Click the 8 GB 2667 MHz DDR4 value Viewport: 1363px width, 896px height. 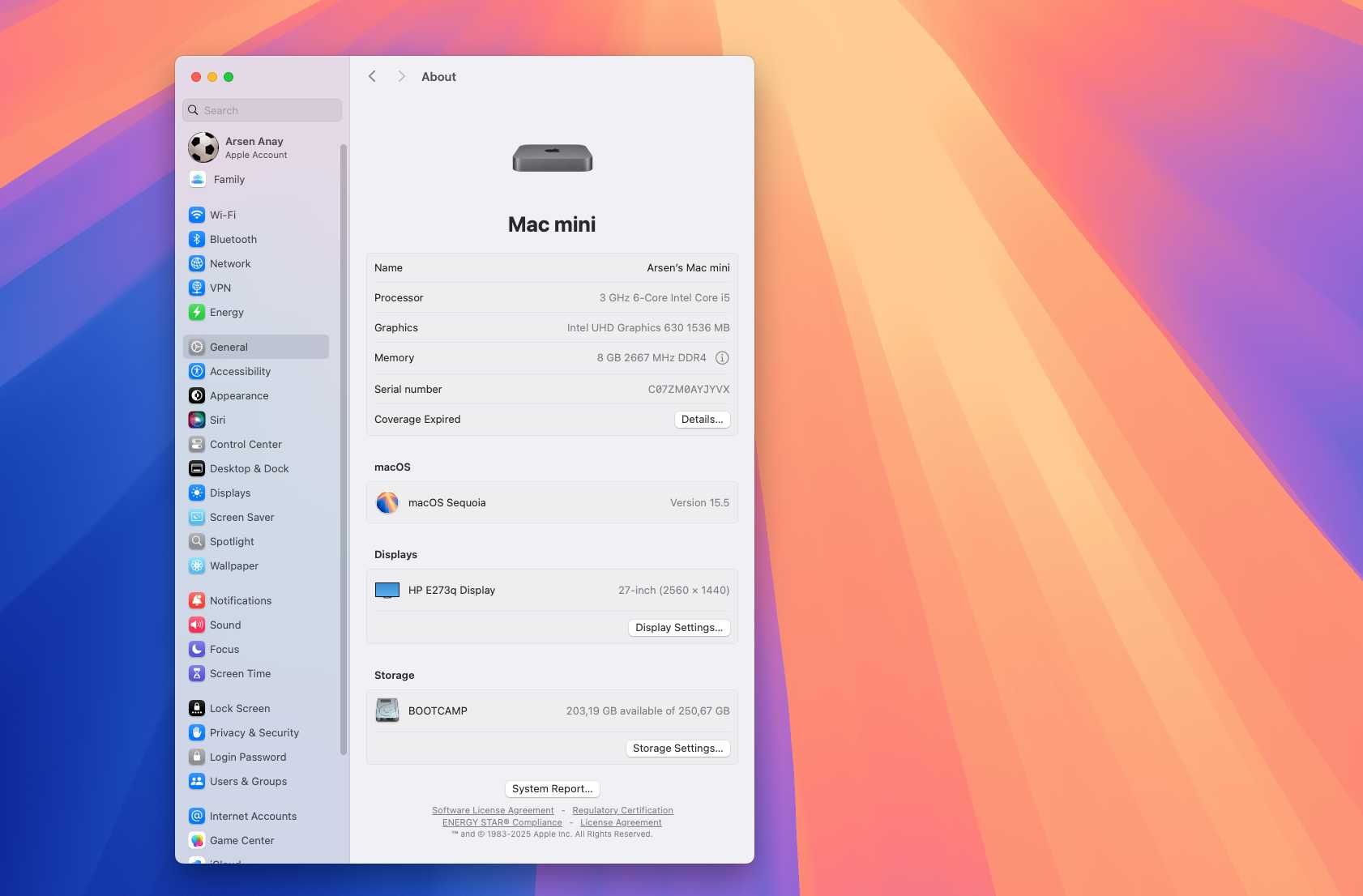tap(652, 357)
